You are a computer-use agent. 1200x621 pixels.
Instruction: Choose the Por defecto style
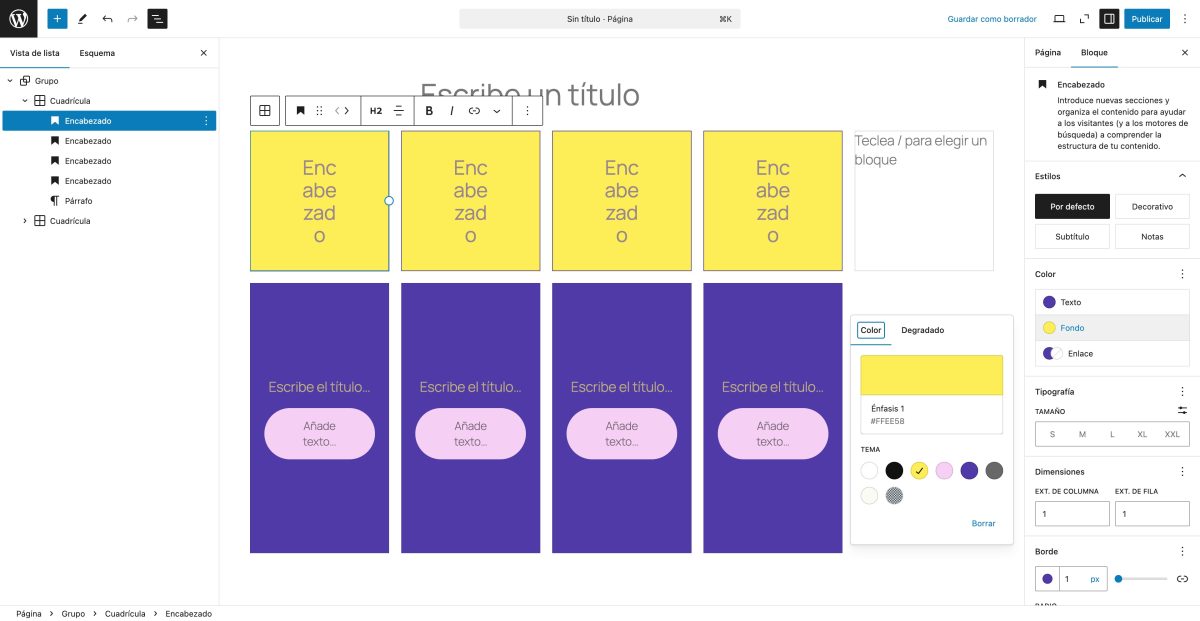coord(1072,207)
